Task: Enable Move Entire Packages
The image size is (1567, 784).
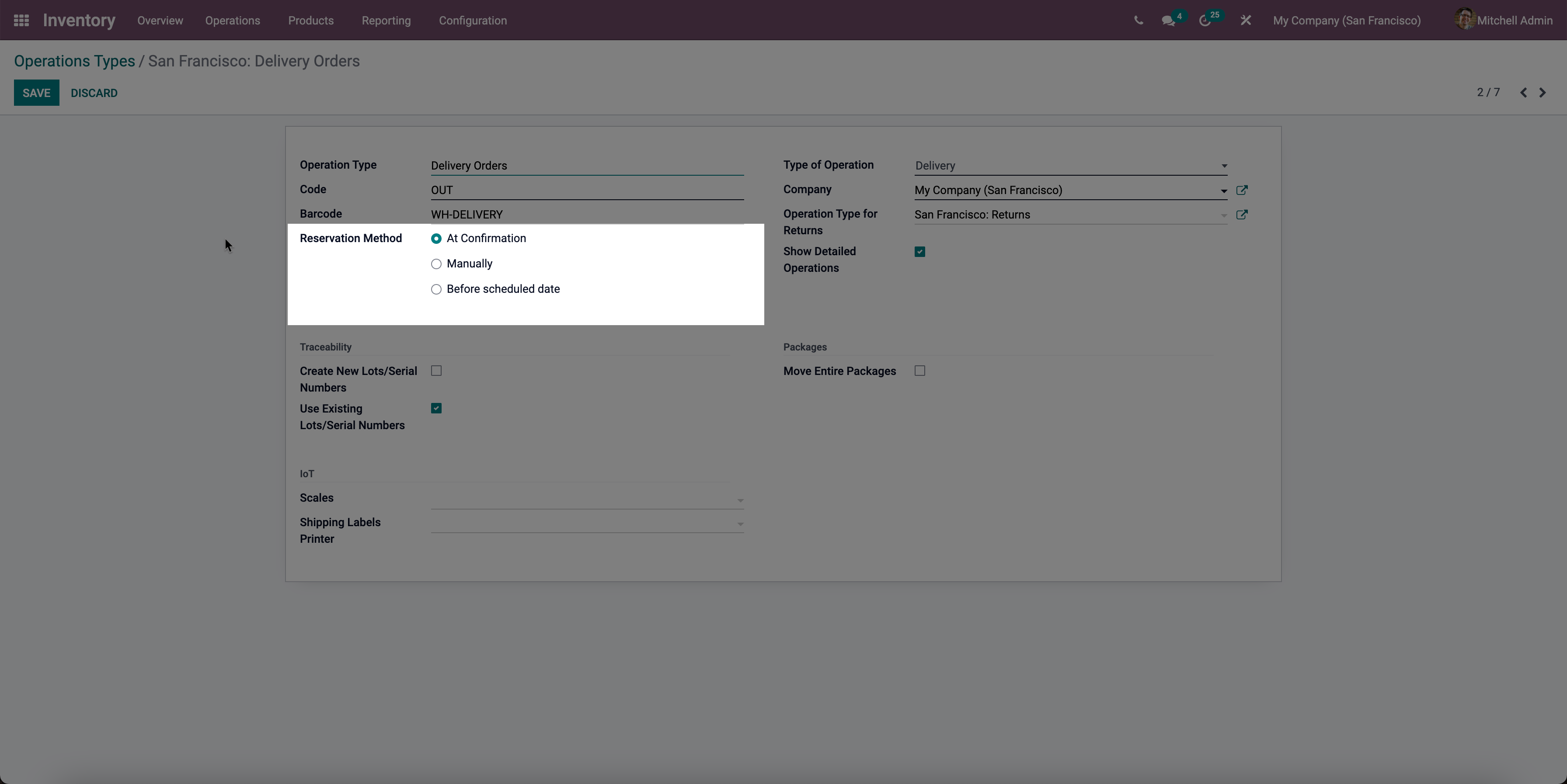Action: tap(919, 371)
